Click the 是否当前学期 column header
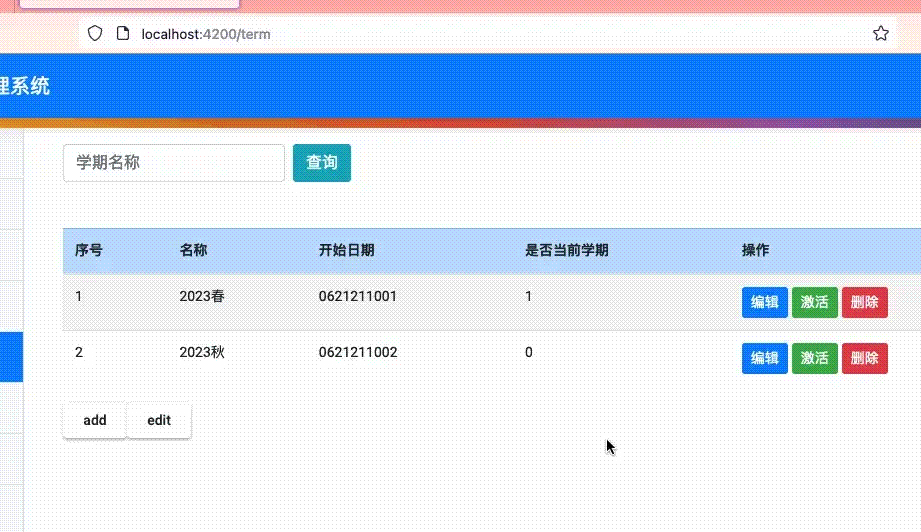Viewport: 921px width, 532px height. point(566,250)
